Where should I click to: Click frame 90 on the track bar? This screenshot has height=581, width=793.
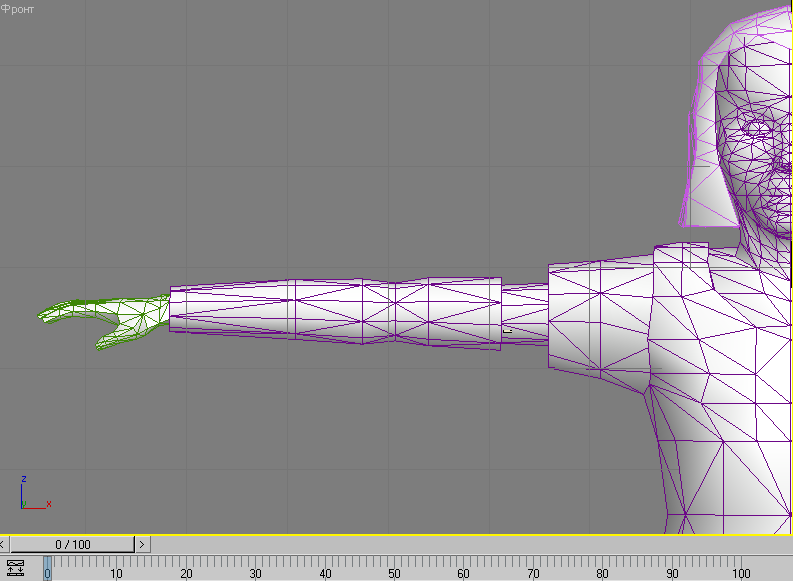672,573
